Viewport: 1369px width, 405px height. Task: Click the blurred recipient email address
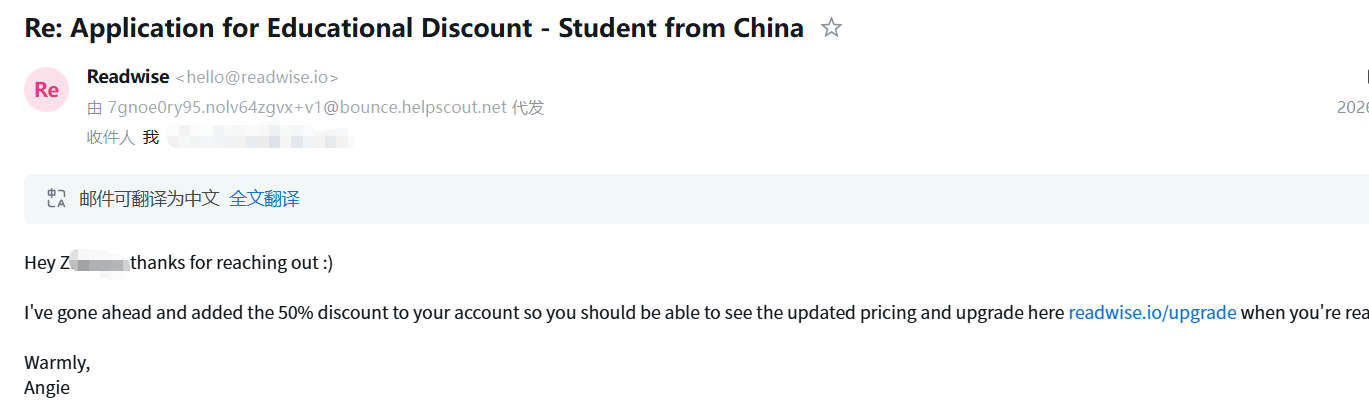tap(260, 139)
